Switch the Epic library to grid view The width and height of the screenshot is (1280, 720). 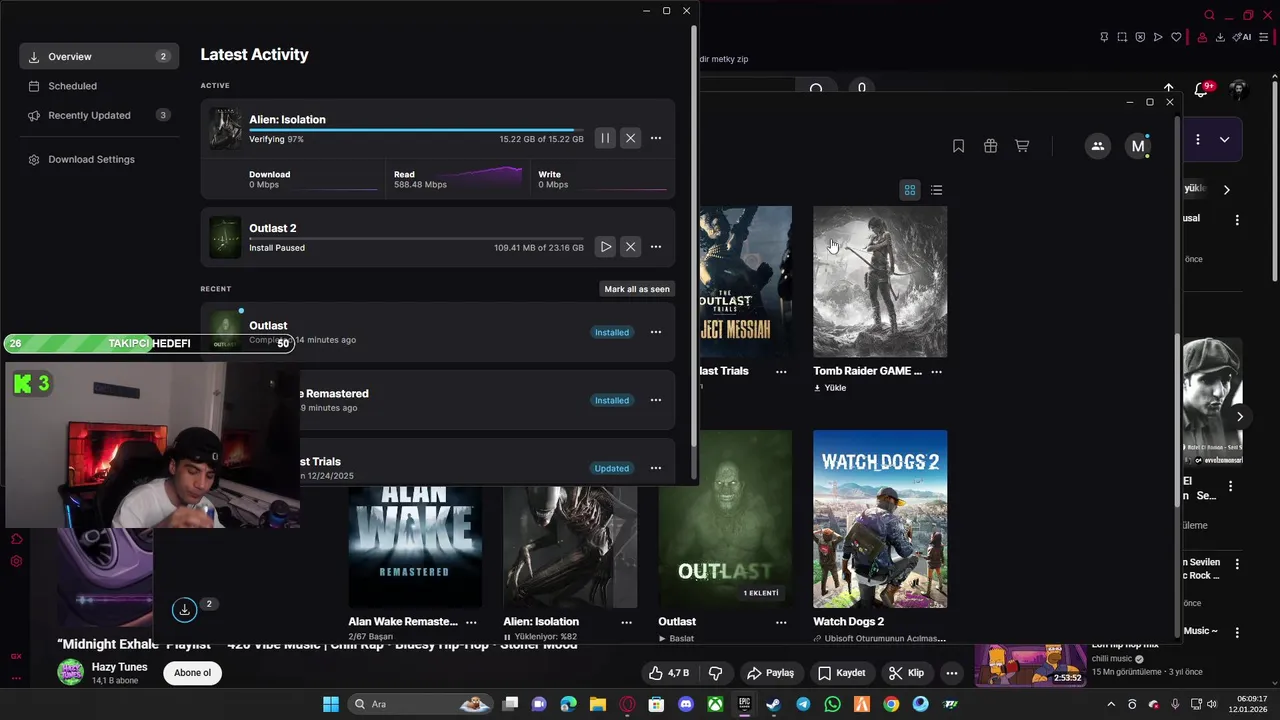click(x=910, y=190)
